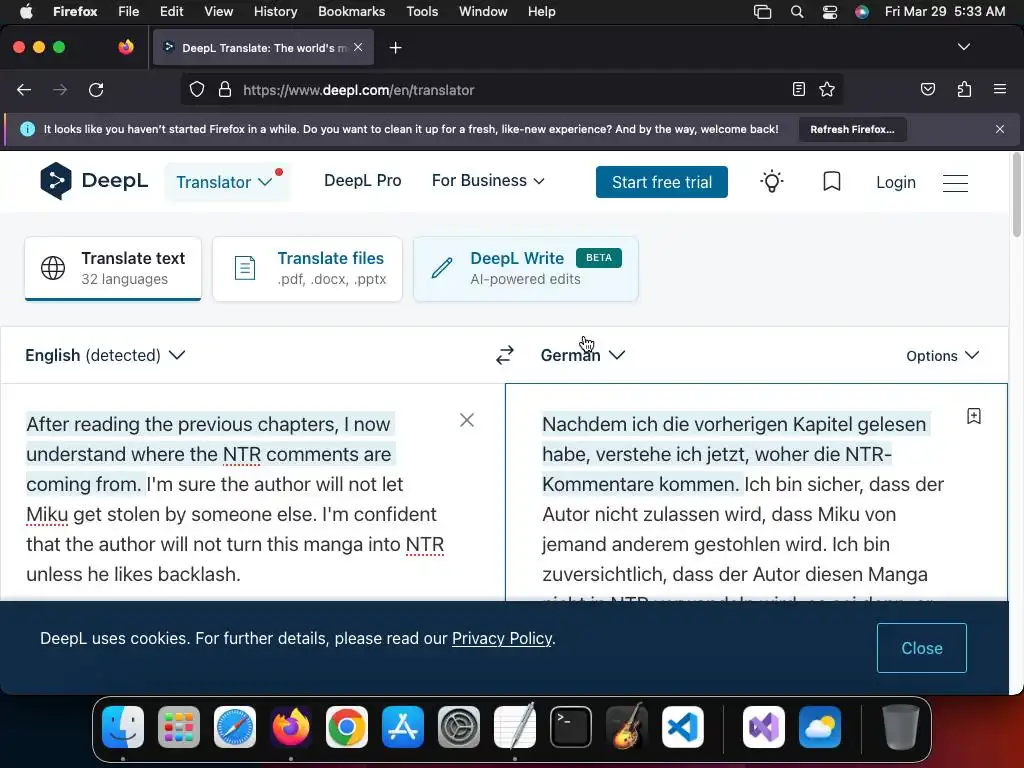Screen dimensions: 1024x768
Task: Click the site padlock icon
Action: click(225, 89)
